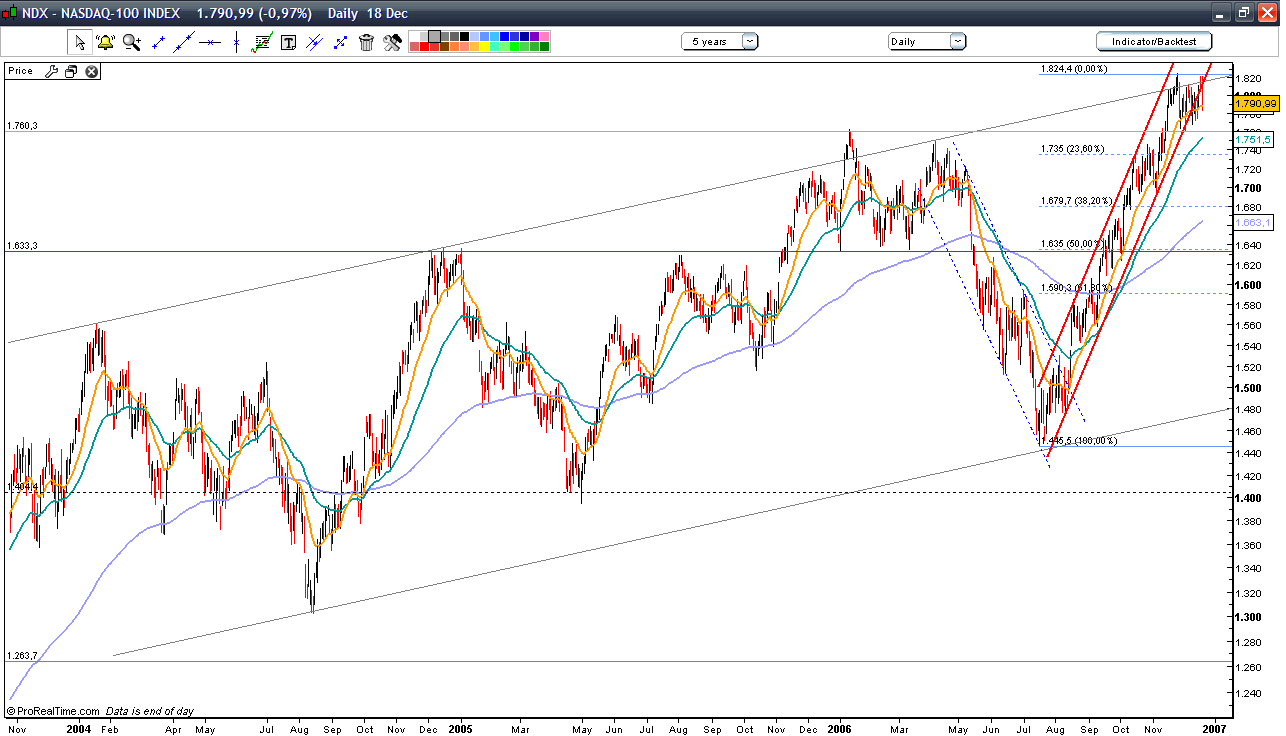Screen dimensions: 1286x736
Task: Open Price panel wrench settings
Action: click(x=50, y=71)
